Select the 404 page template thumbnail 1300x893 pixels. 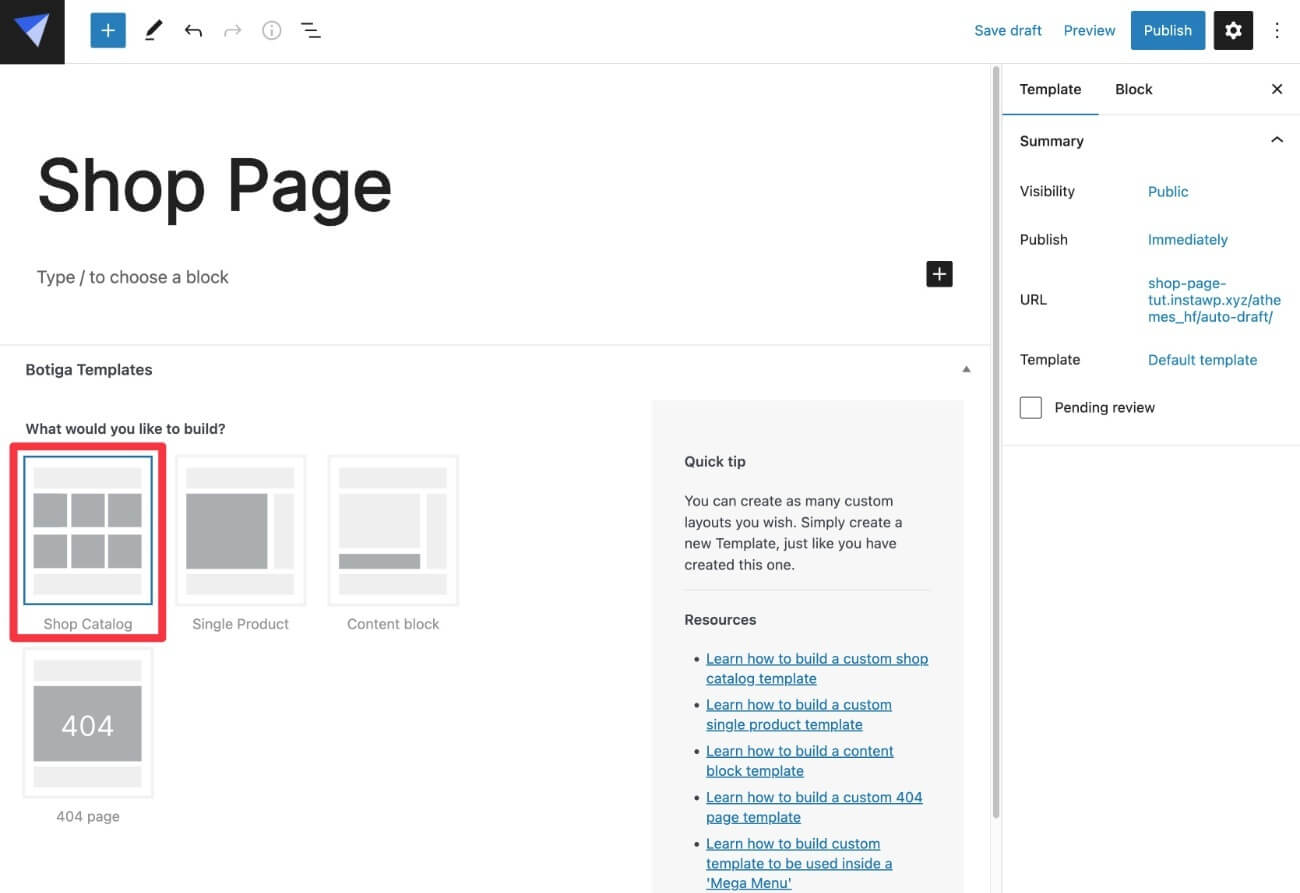[88, 723]
